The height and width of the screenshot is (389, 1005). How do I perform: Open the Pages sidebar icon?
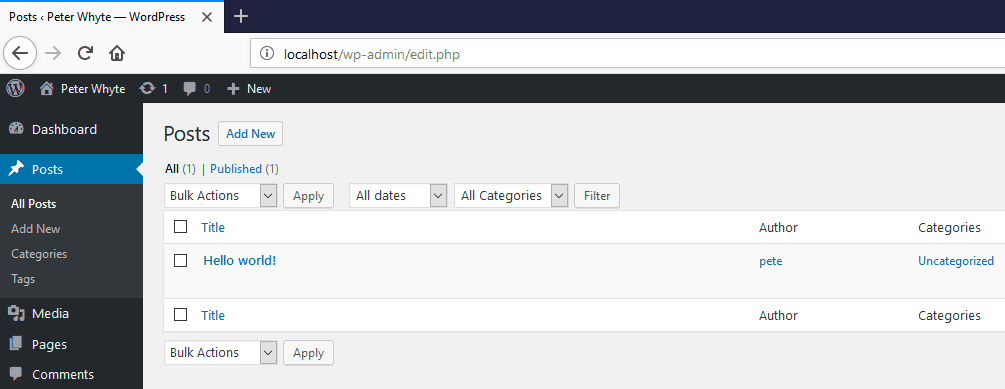[16, 344]
